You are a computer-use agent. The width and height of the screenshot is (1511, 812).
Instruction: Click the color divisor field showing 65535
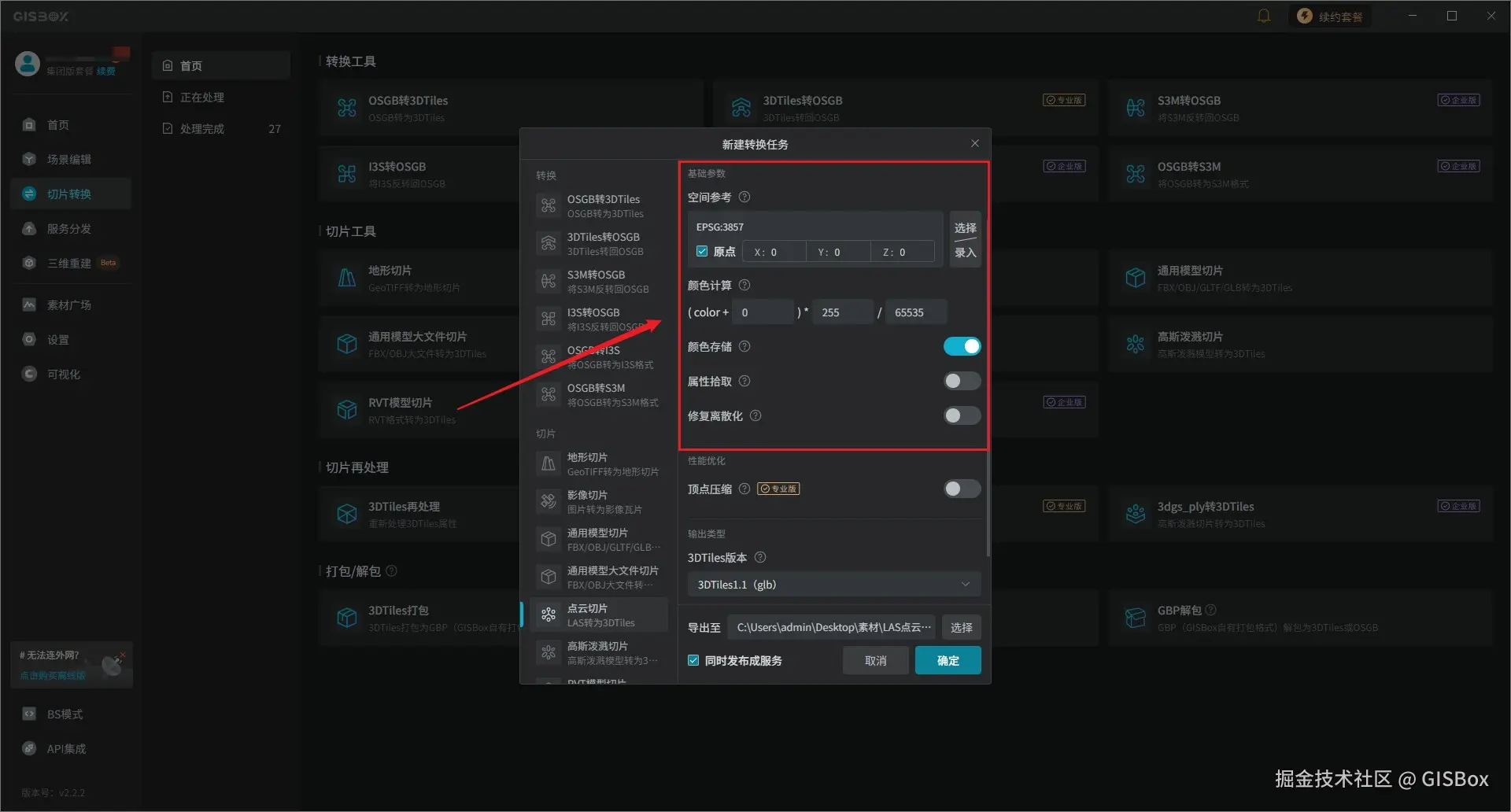(x=917, y=312)
